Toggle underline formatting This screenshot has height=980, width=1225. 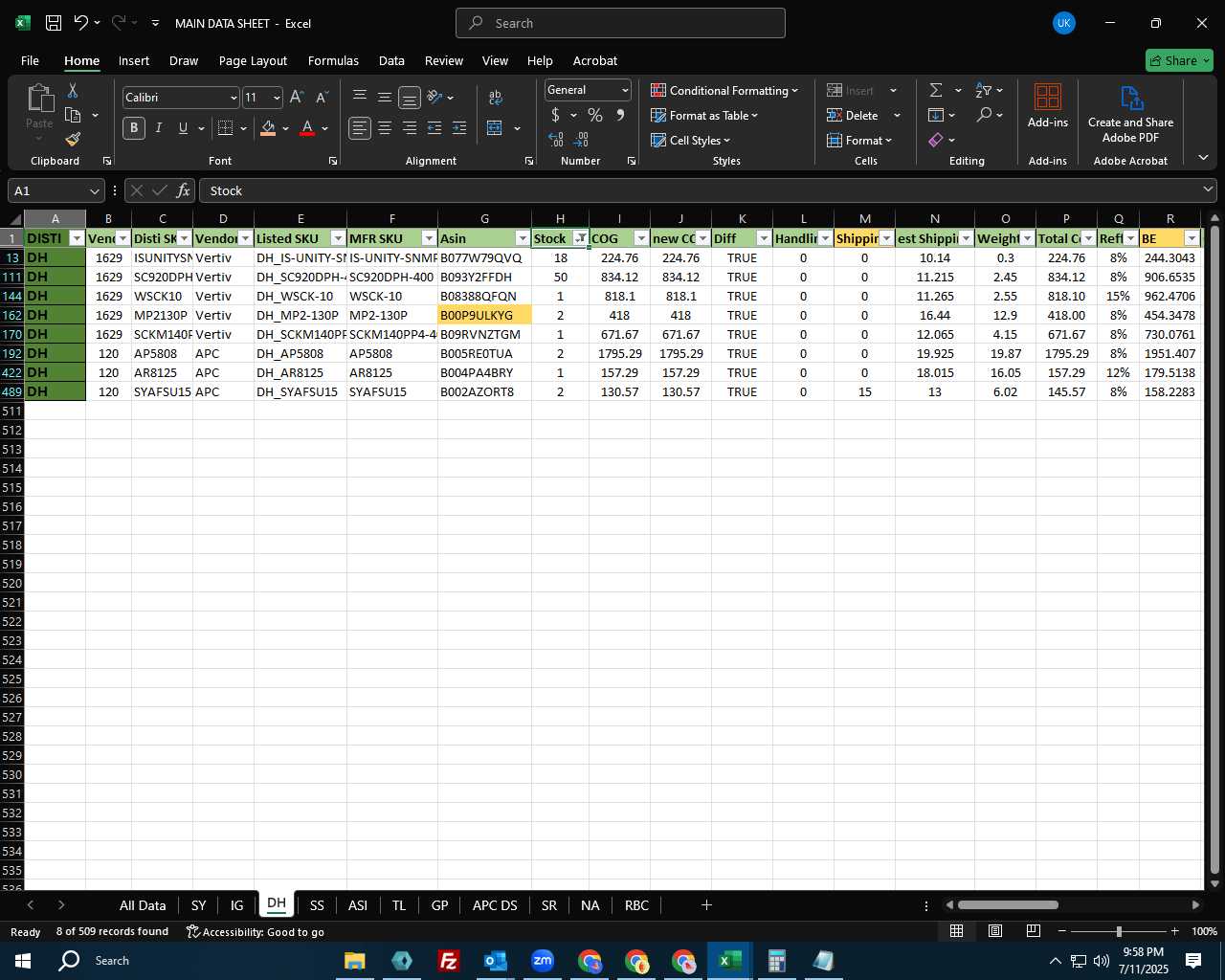tap(183, 128)
